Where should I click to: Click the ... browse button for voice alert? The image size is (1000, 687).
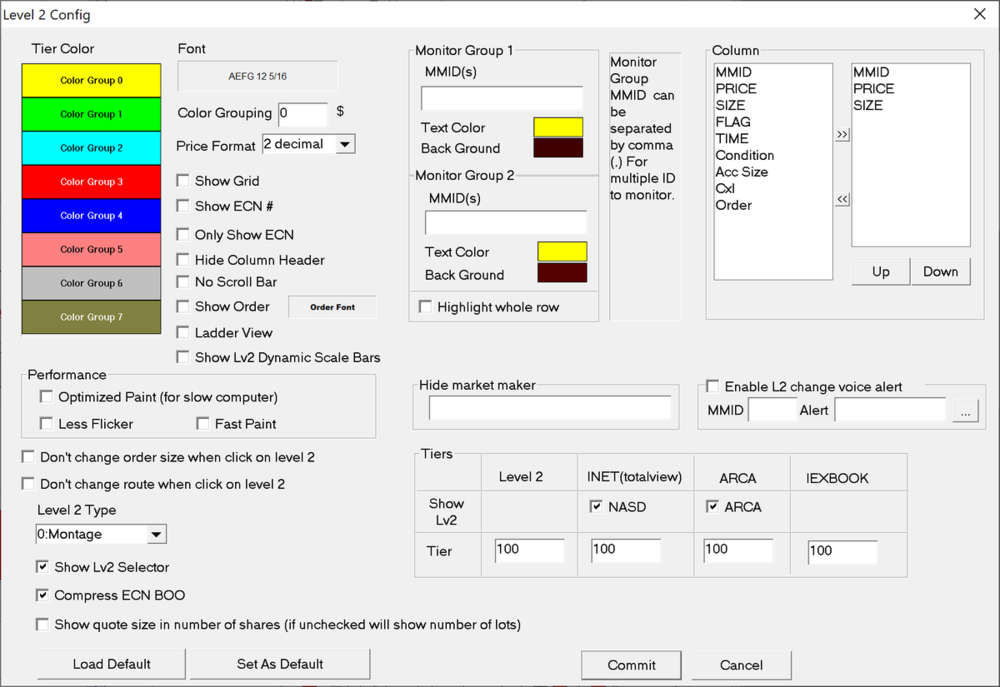[x=965, y=411]
